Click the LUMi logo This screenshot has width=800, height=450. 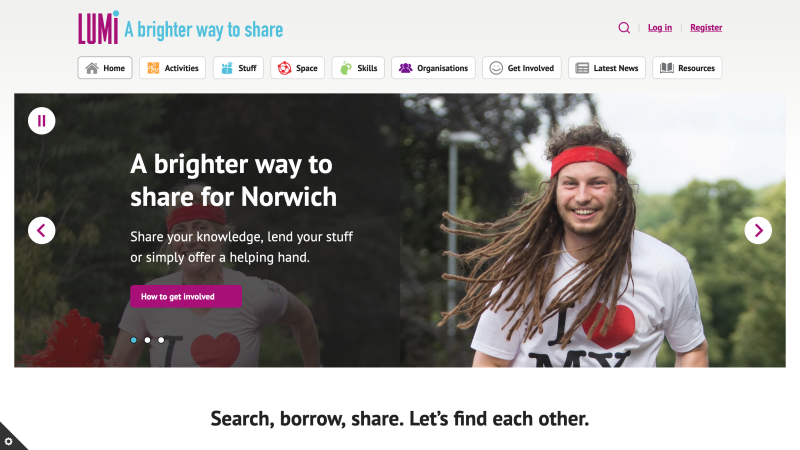click(x=98, y=28)
